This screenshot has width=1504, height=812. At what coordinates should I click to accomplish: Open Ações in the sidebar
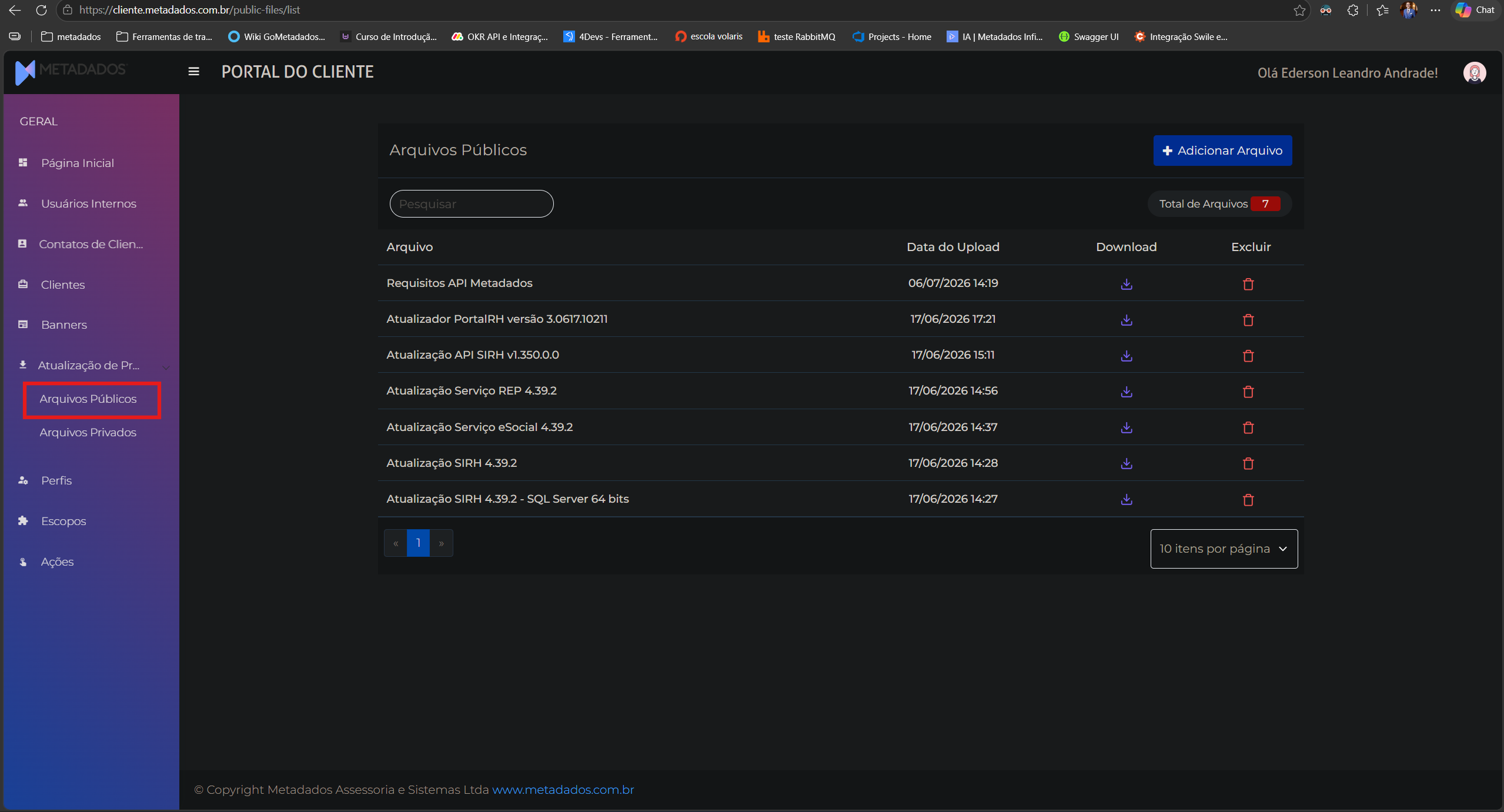(x=57, y=562)
